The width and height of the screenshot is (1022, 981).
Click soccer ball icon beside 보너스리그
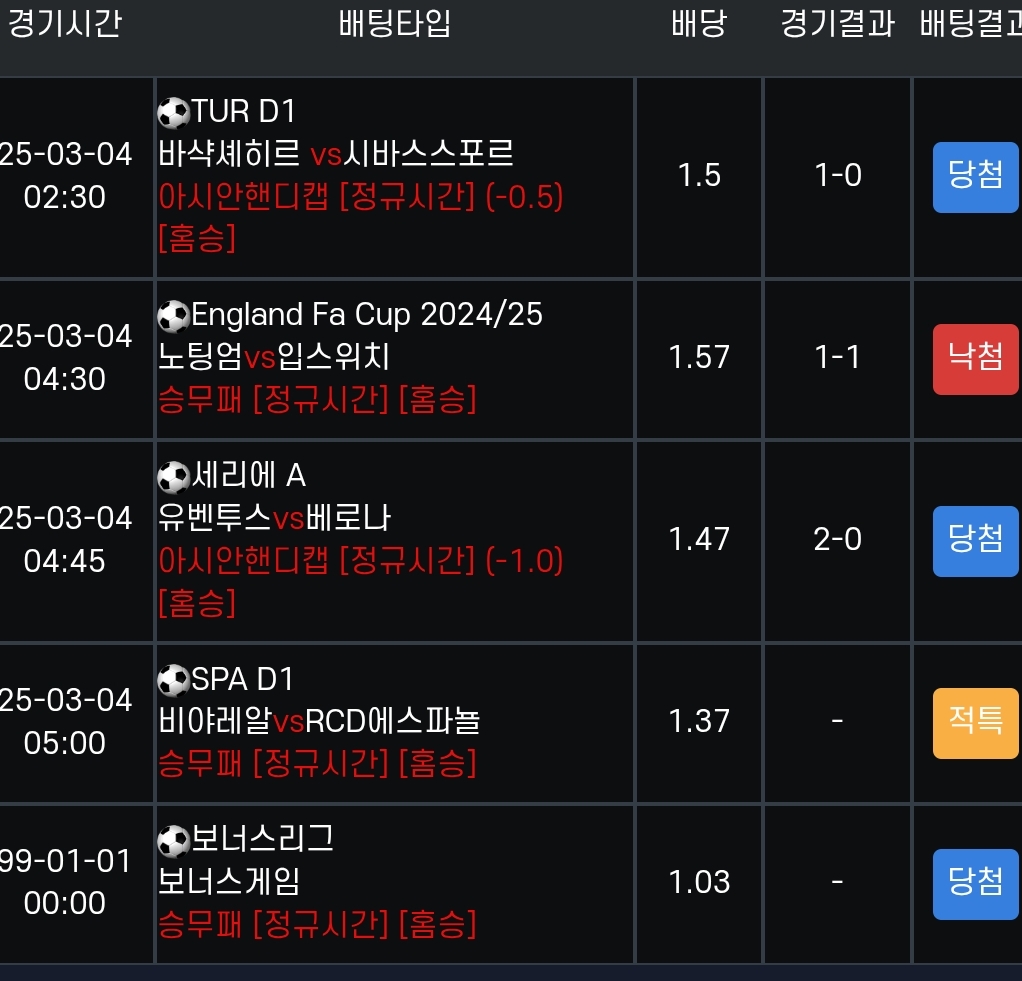point(174,841)
